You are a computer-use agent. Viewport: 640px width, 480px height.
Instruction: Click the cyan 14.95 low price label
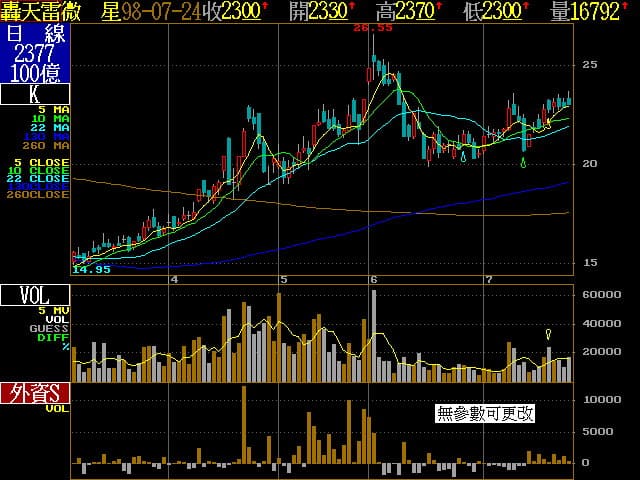pos(91,269)
